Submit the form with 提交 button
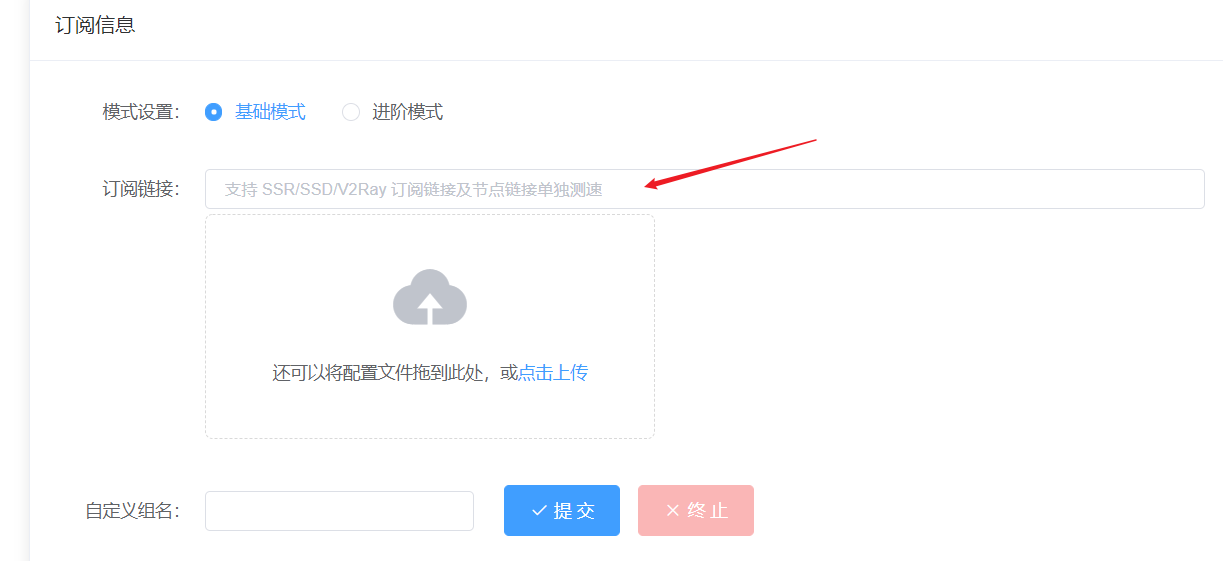 click(x=562, y=510)
